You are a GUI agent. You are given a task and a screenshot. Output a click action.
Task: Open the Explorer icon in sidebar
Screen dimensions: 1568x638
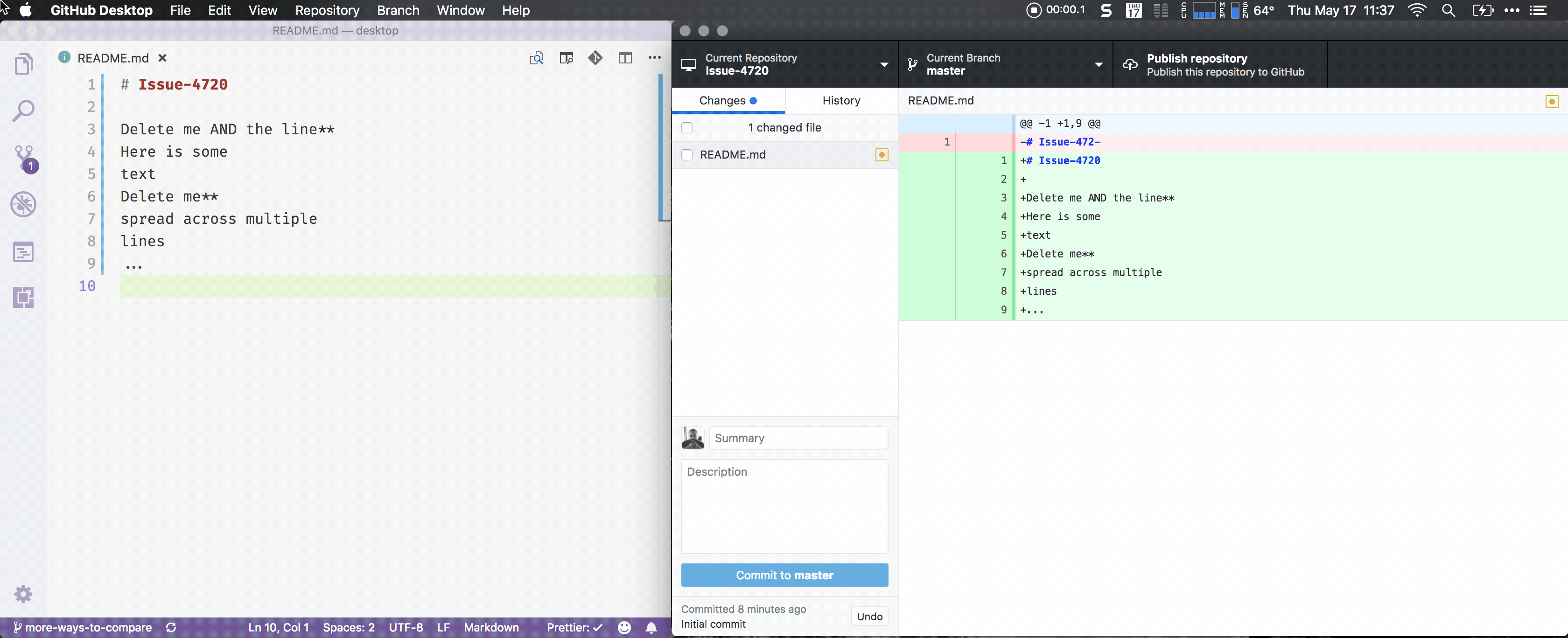pos(23,64)
